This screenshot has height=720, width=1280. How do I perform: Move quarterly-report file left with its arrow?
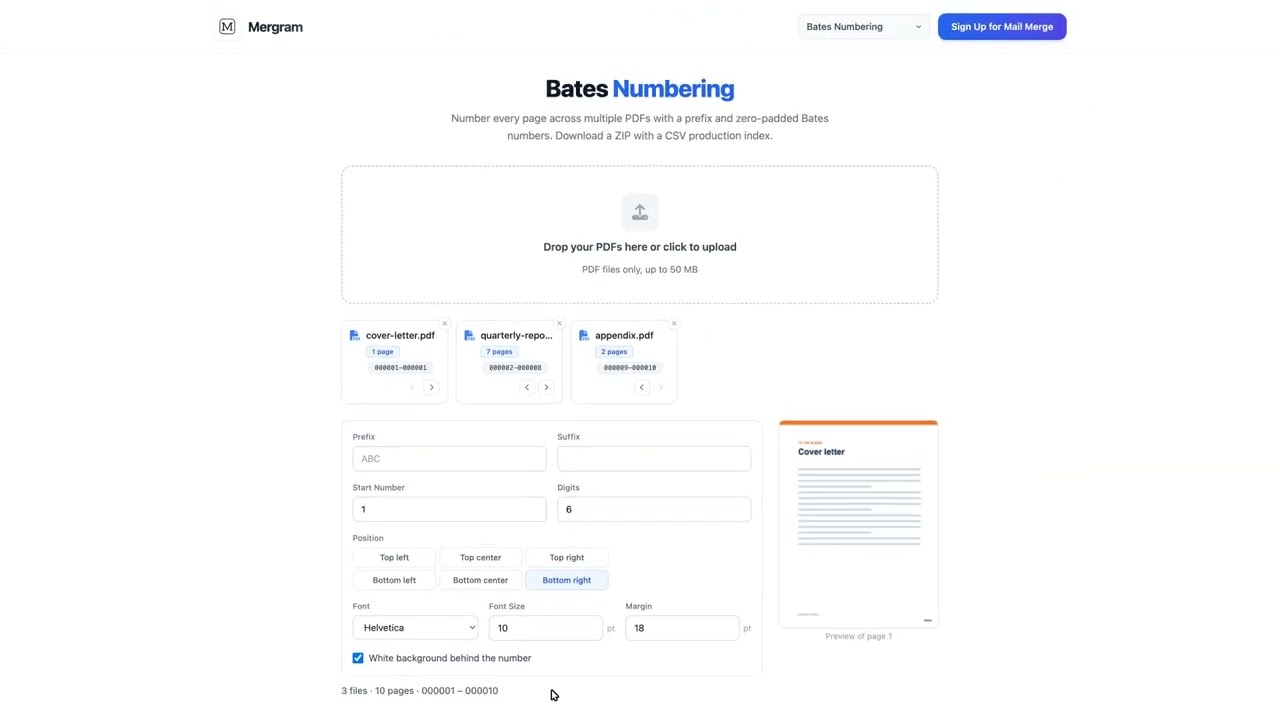527,387
